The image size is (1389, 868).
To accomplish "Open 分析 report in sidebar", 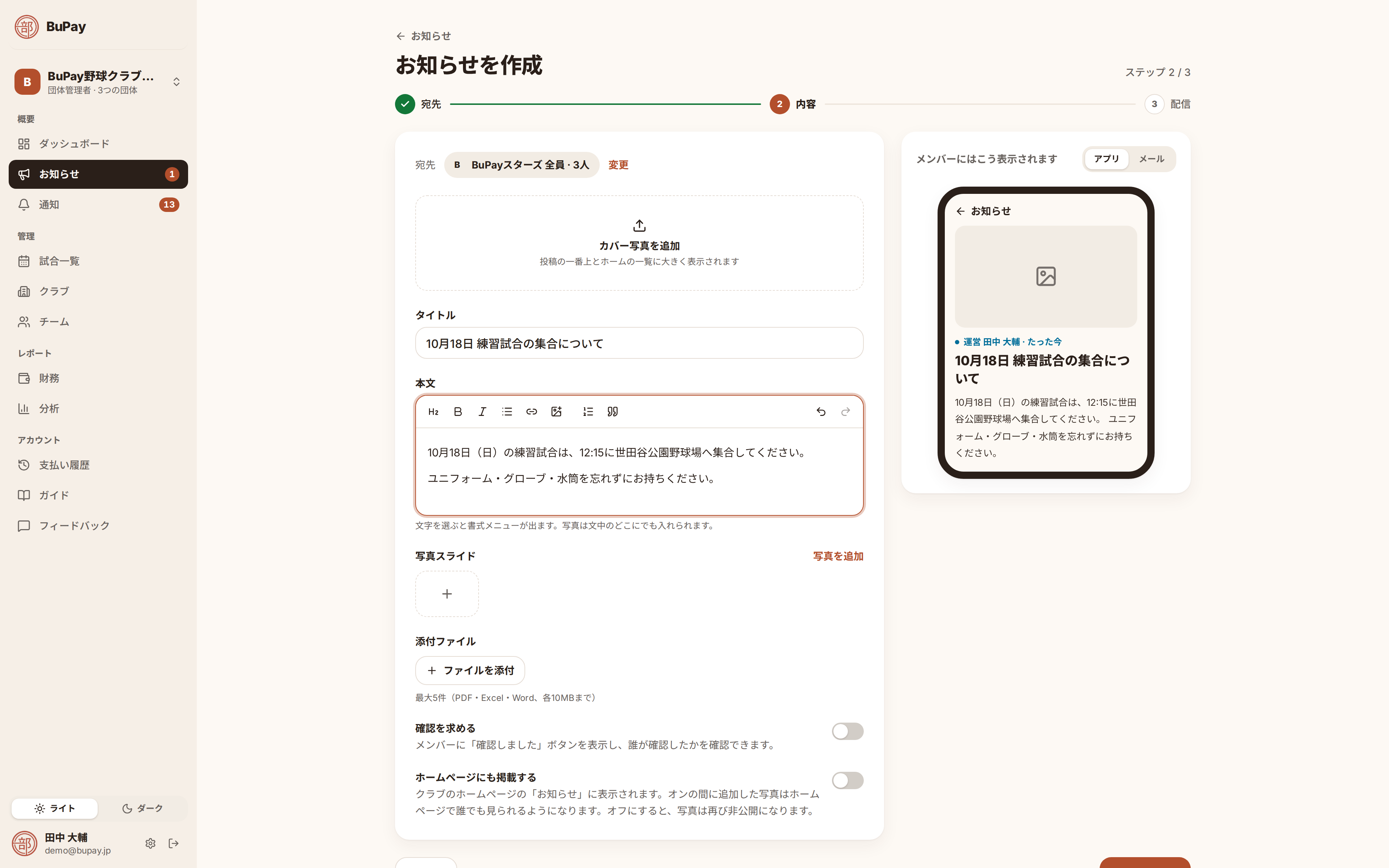I will pyautogui.click(x=98, y=409).
